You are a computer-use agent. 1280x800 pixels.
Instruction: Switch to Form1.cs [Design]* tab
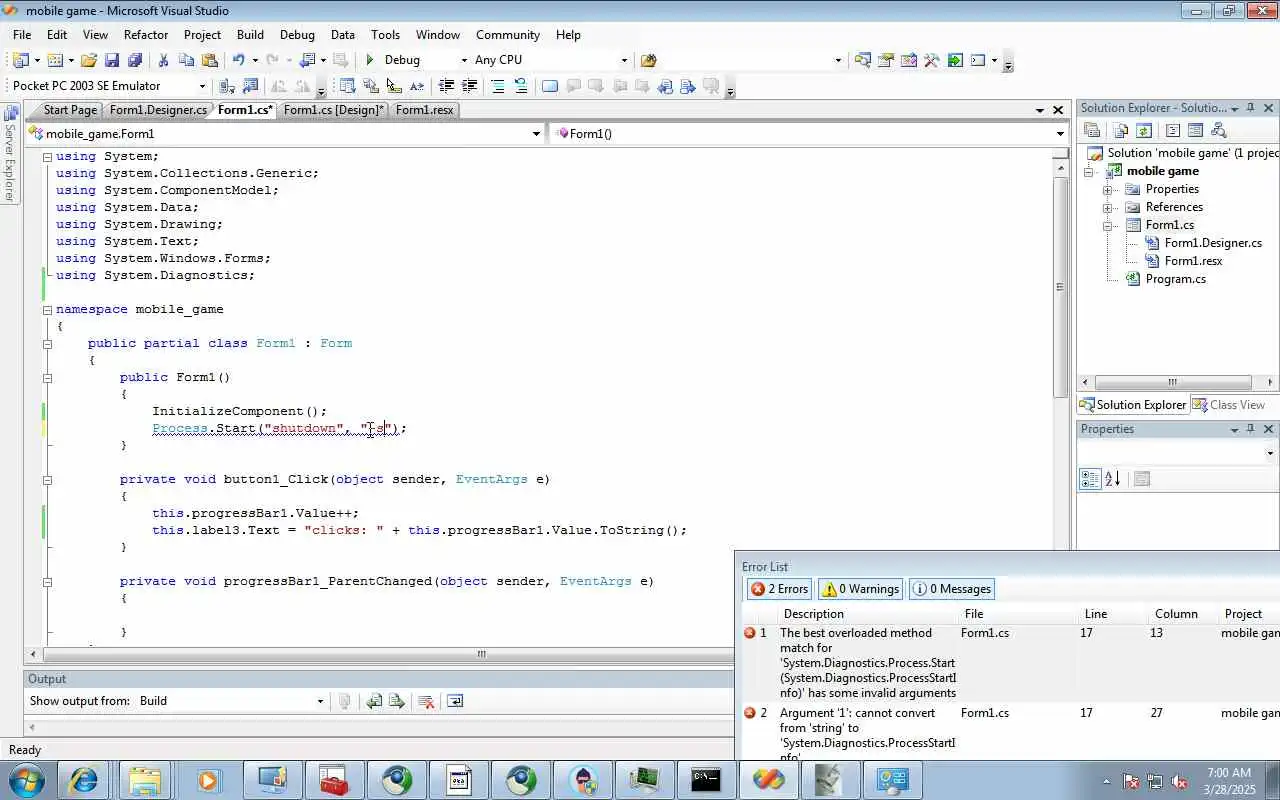coord(333,110)
